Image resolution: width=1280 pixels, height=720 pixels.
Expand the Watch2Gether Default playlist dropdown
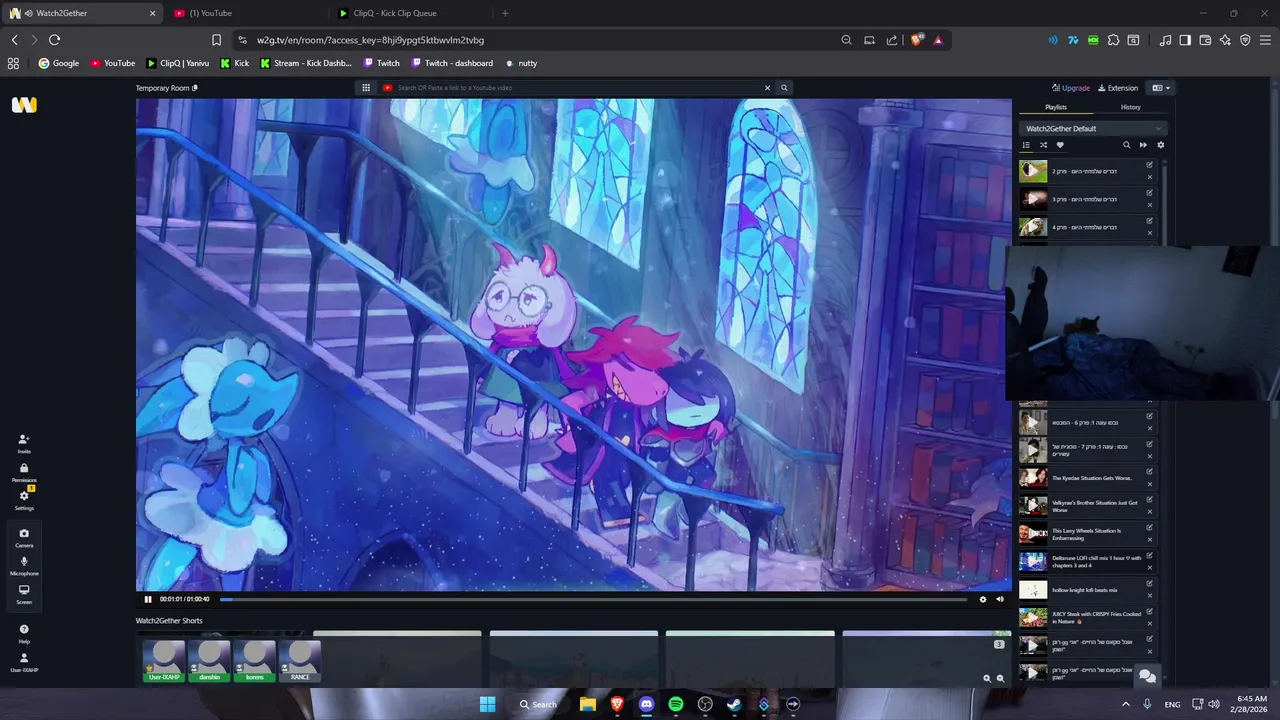1093,128
